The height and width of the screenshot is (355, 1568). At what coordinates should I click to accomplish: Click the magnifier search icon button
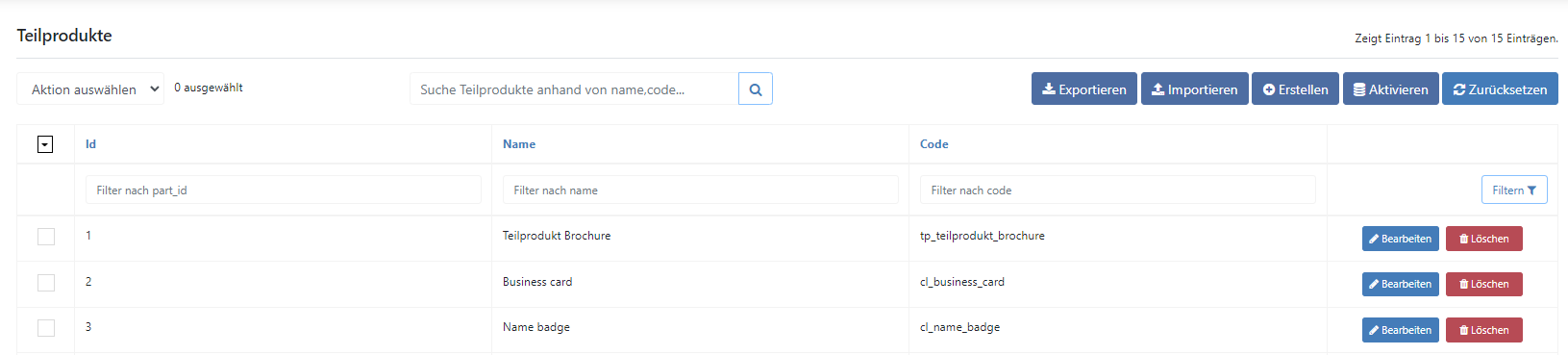756,89
